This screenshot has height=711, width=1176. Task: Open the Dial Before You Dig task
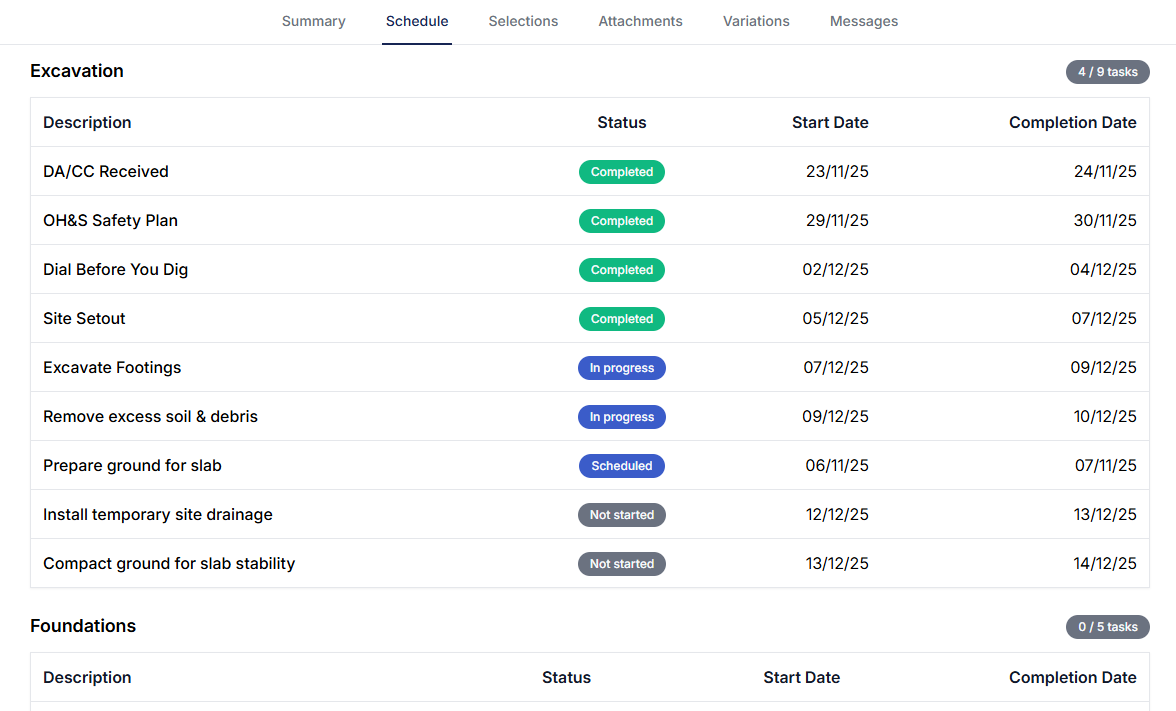(x=115, y=270)
